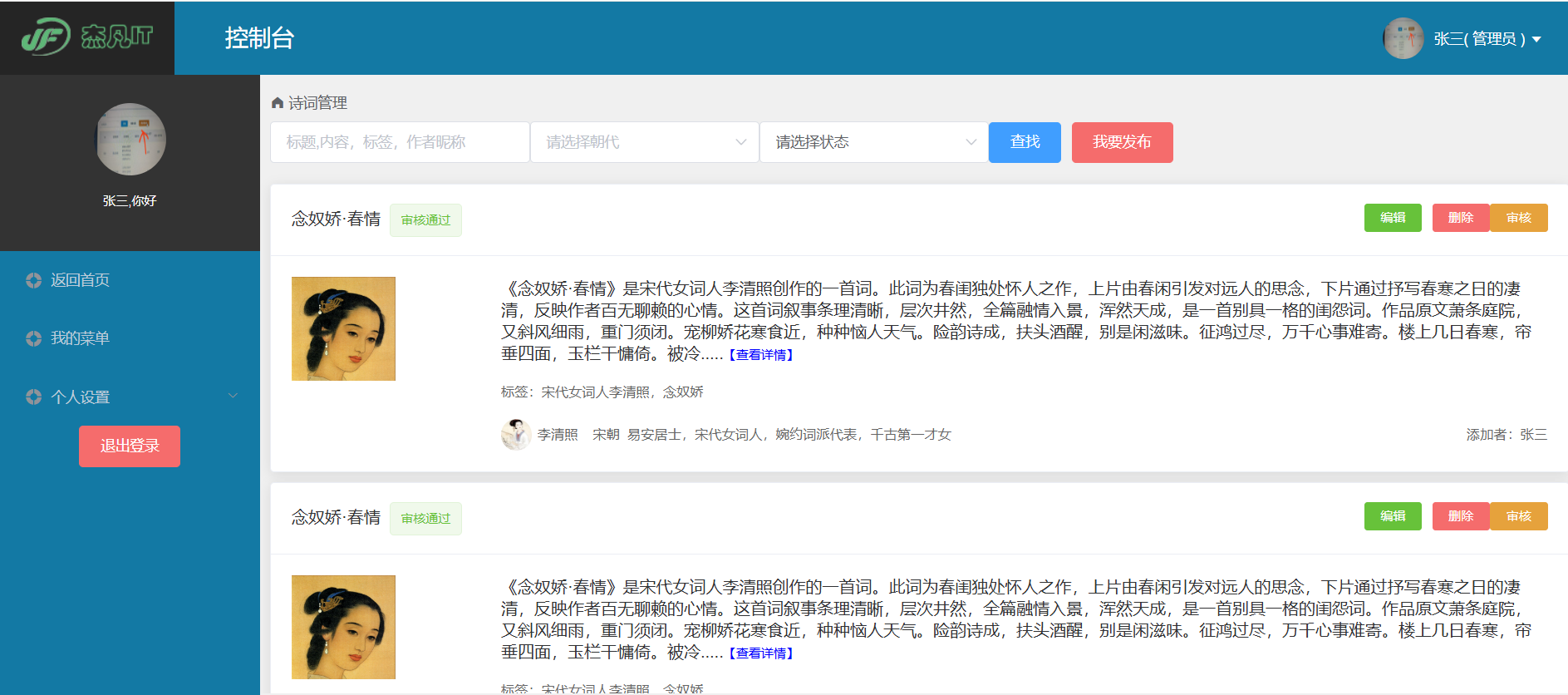This screenshot has height=695, width=1568.
Task: Click second card title 念奴娇·春情
Action: click(336, 517)
